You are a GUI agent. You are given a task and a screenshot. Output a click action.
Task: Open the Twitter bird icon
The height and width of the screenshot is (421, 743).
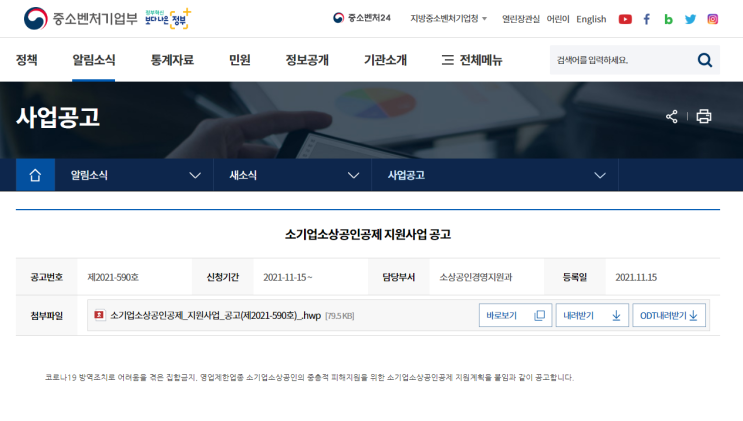click(690, 19)
